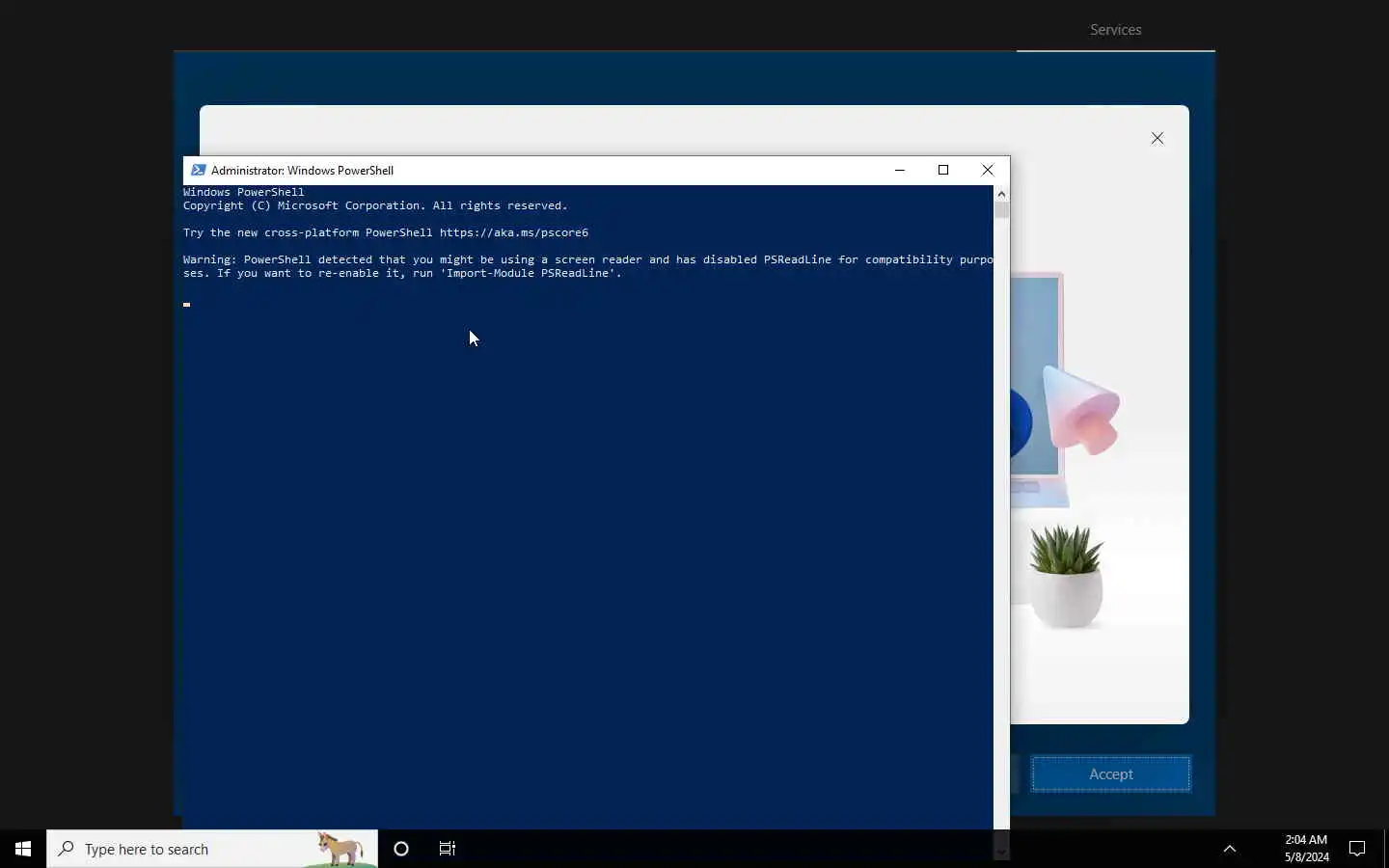The image size is (1389, 868).
Task: Click the Accept button in the background dialog
Action: (x=1111, y=774)
